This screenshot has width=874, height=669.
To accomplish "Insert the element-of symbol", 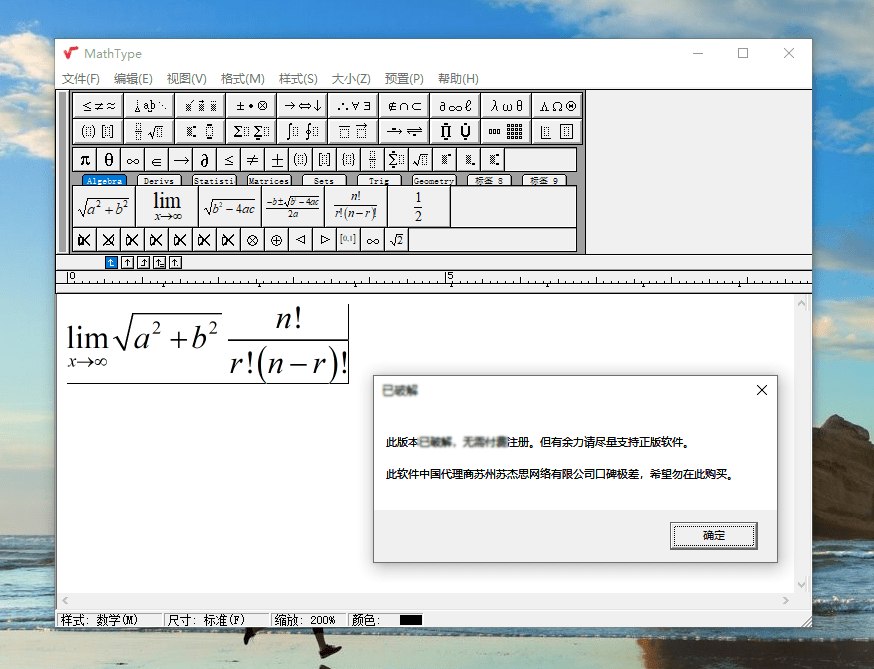I will tap(157, 161).
